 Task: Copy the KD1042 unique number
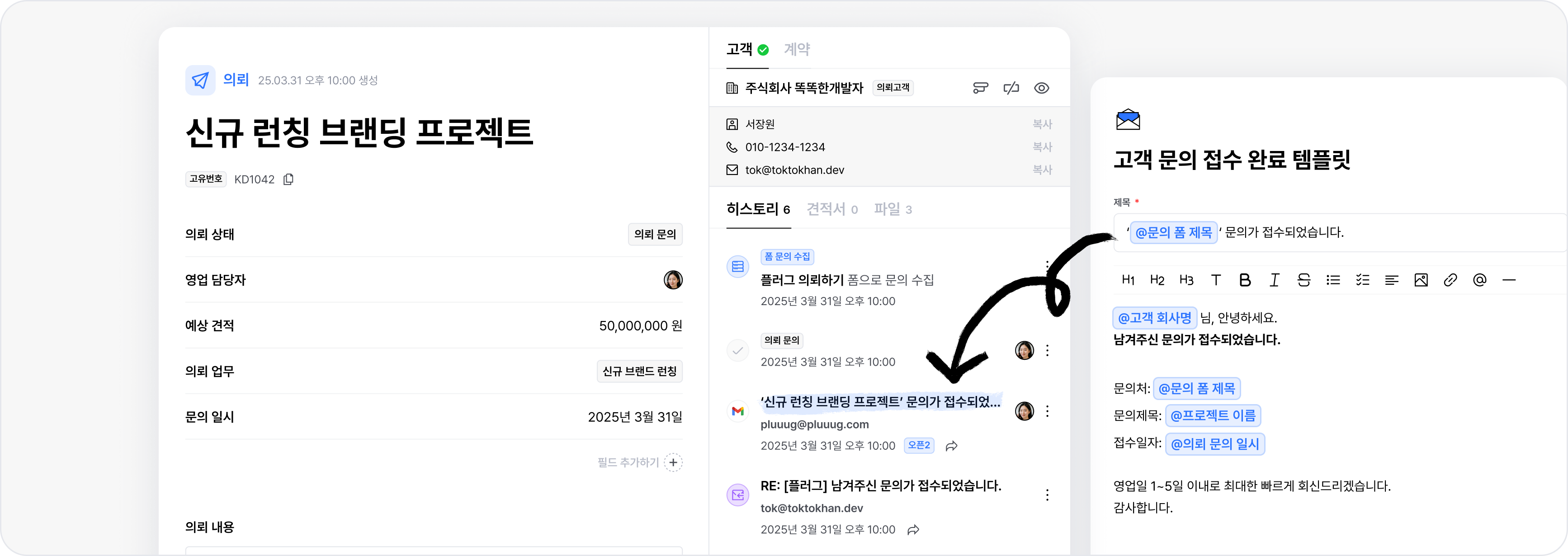point(288,179)
